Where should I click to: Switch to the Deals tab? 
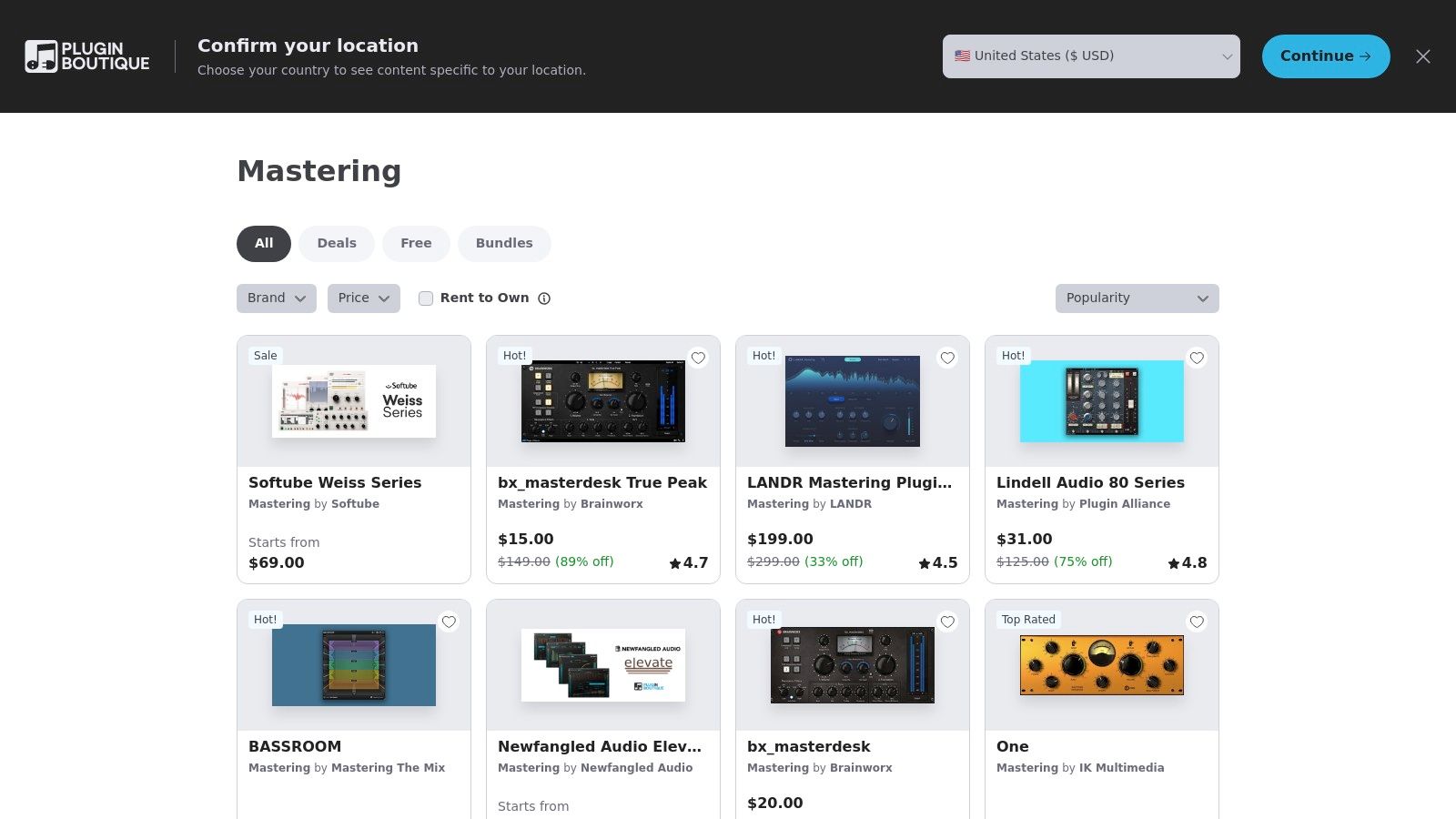[x=337, y=244]
